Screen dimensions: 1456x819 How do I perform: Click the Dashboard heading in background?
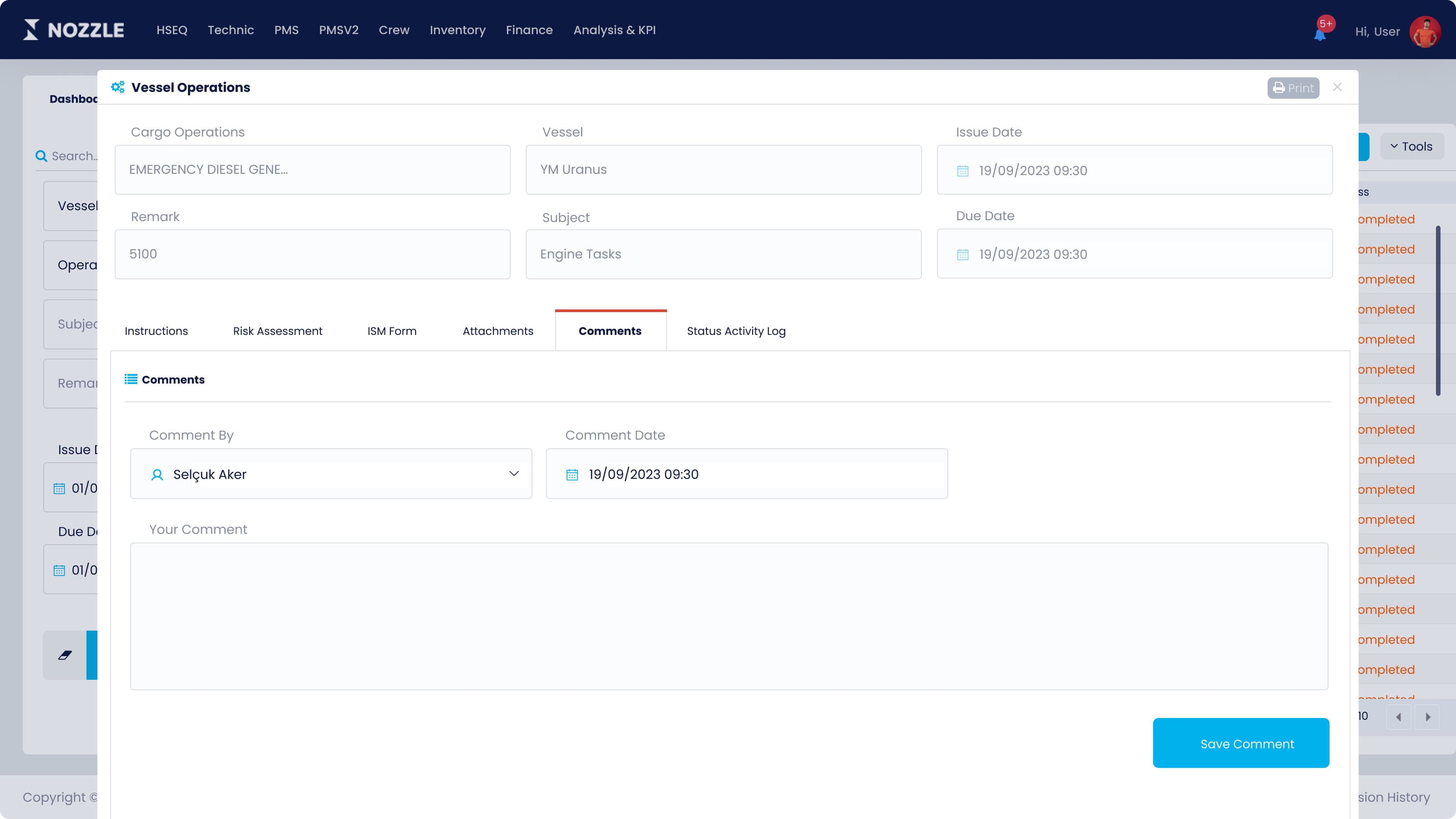click(73, 99)
